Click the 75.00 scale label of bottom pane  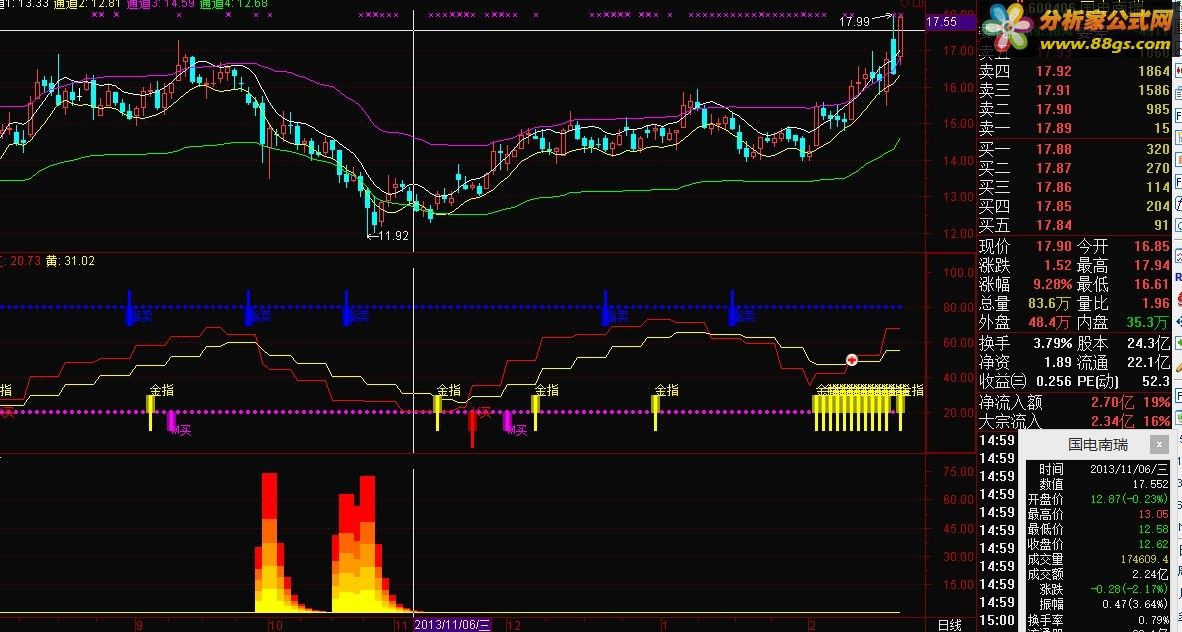958,472
